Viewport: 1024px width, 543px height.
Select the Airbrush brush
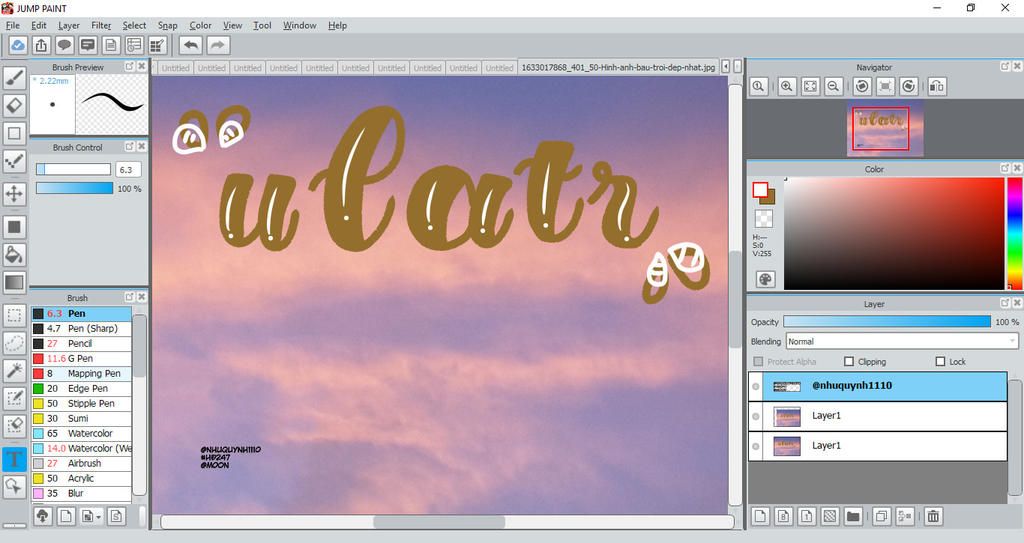point(82,463)
